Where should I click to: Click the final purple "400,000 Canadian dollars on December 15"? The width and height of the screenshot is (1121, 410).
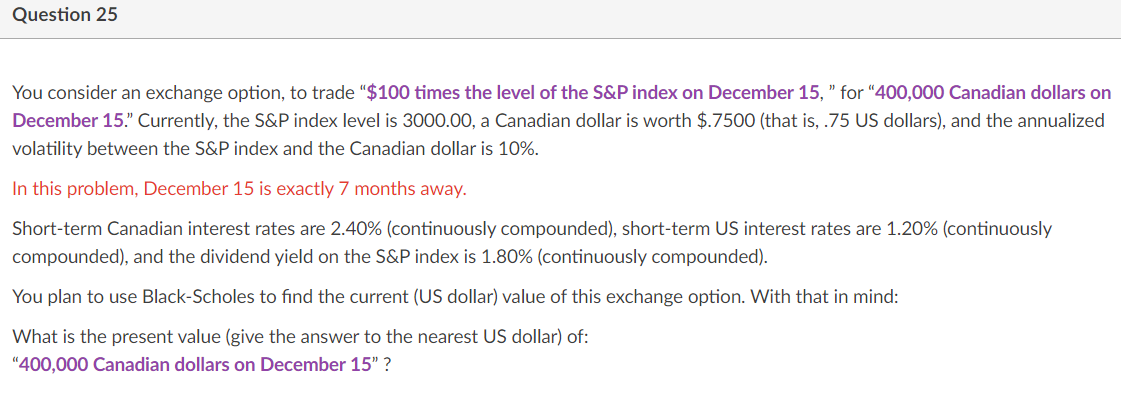(x=194, y=364)
